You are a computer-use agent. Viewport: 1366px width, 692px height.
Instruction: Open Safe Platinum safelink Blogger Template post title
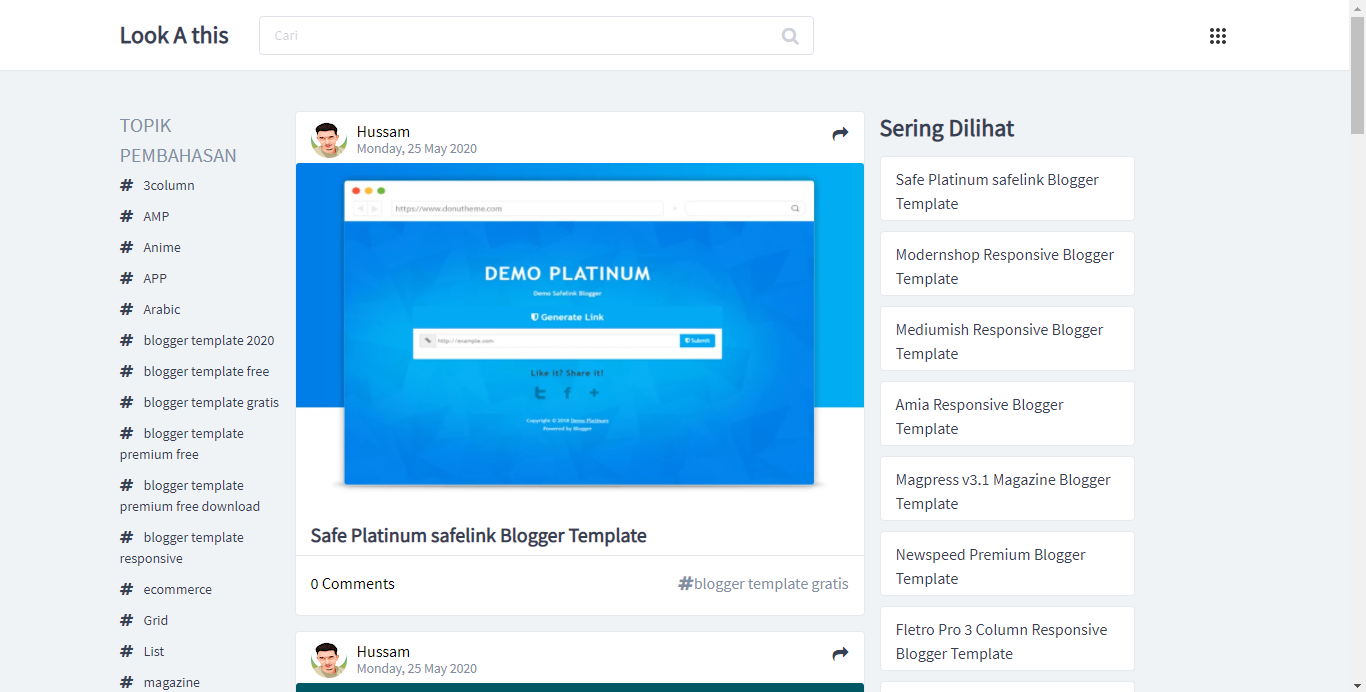[478, 535]
